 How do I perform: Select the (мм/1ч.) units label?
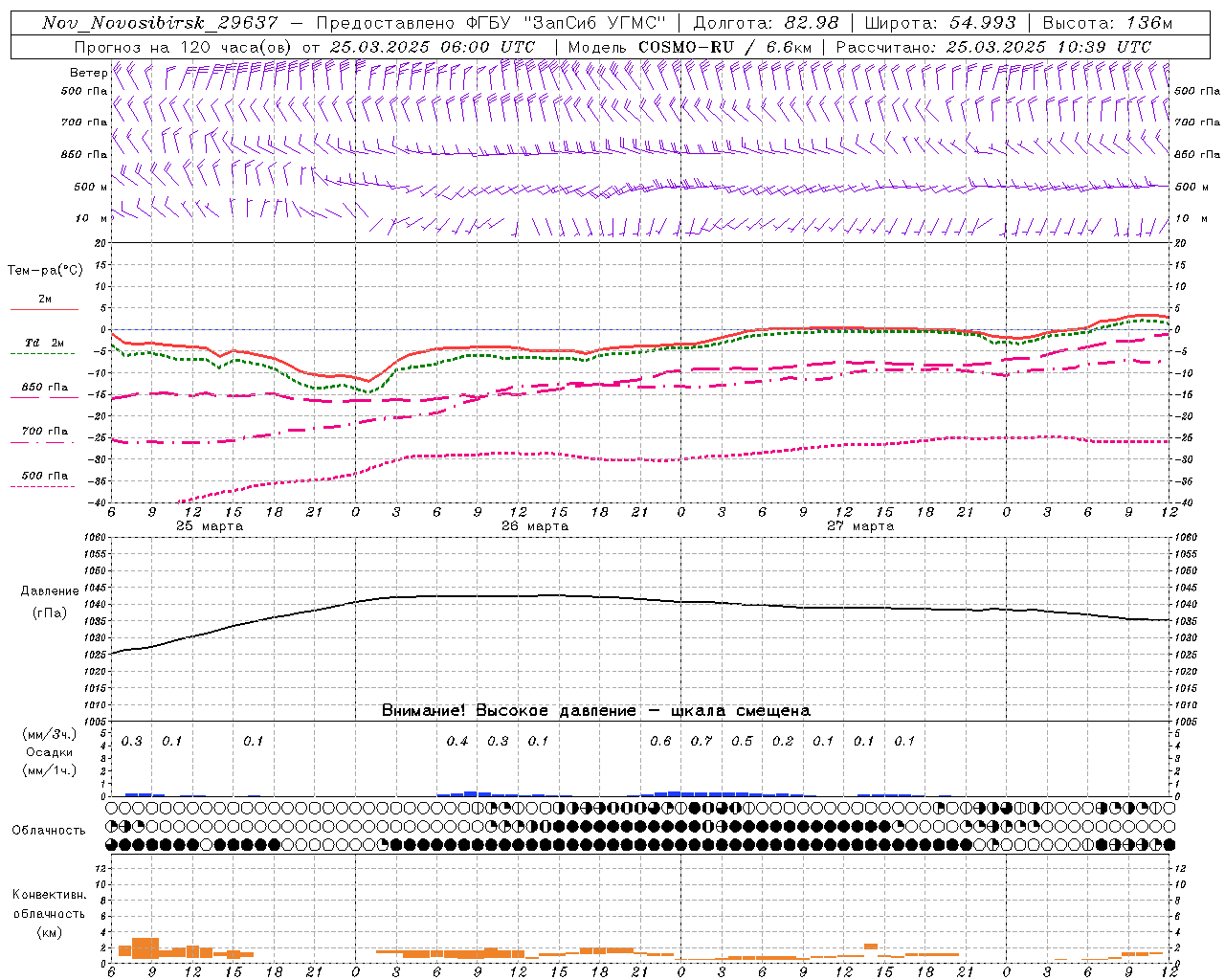point(50,770)
